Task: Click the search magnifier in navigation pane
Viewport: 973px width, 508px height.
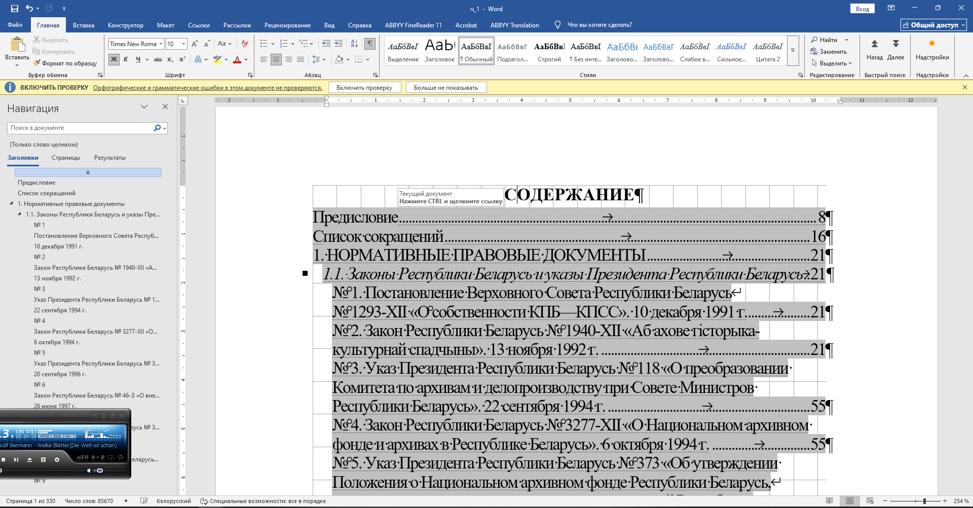Action: [157, 128]
